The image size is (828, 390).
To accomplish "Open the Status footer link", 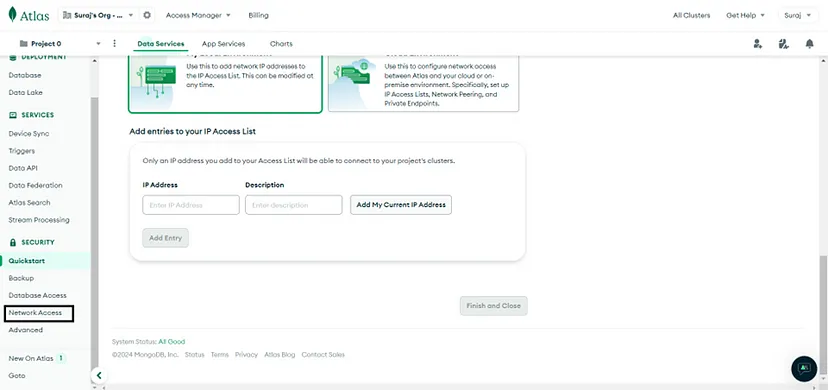I will click(194, 355).
